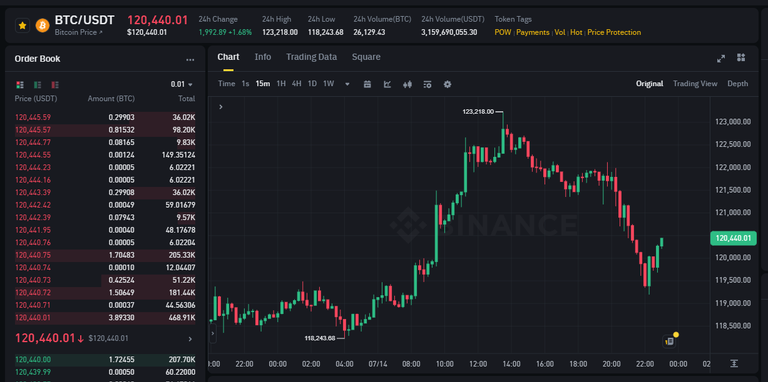This screenshot has width=768, height=382.
Task: Click the chart display options list icon
Action: coord(427,84)
